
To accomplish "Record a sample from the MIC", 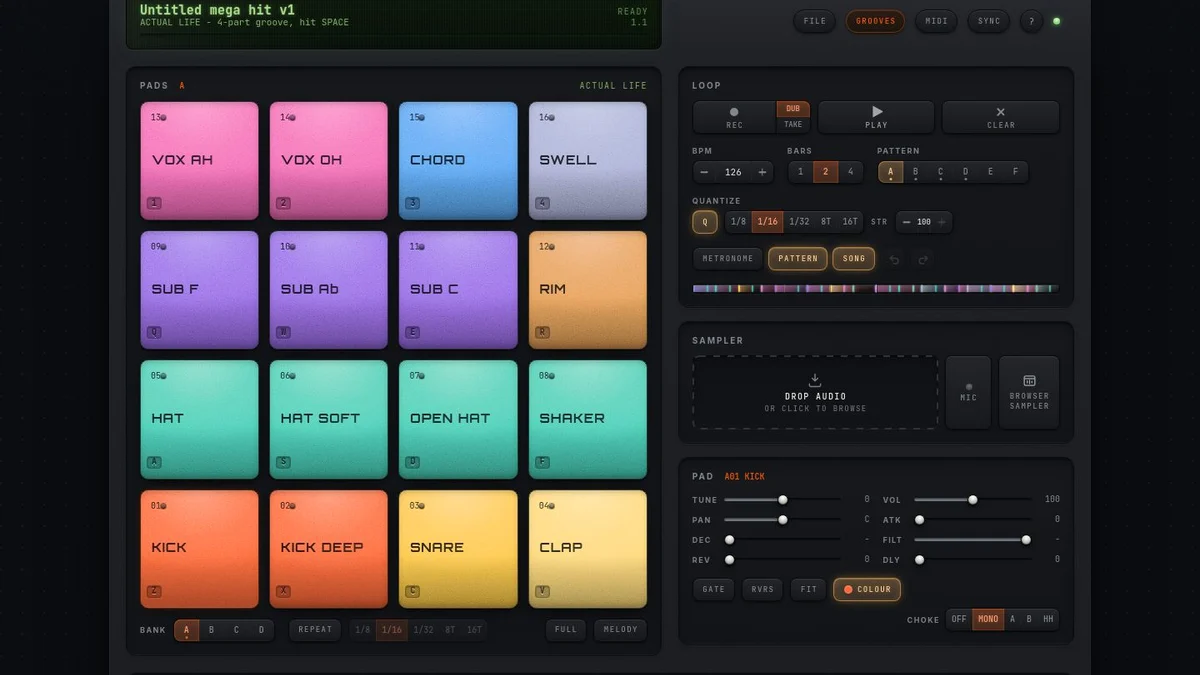I will coord(968,393).
